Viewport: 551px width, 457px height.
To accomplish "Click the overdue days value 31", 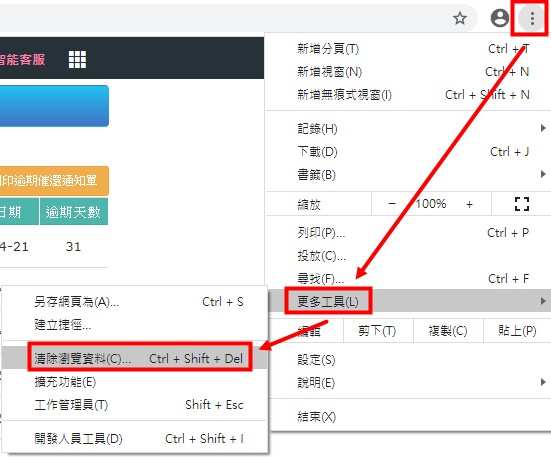I will tap(73, 247).
